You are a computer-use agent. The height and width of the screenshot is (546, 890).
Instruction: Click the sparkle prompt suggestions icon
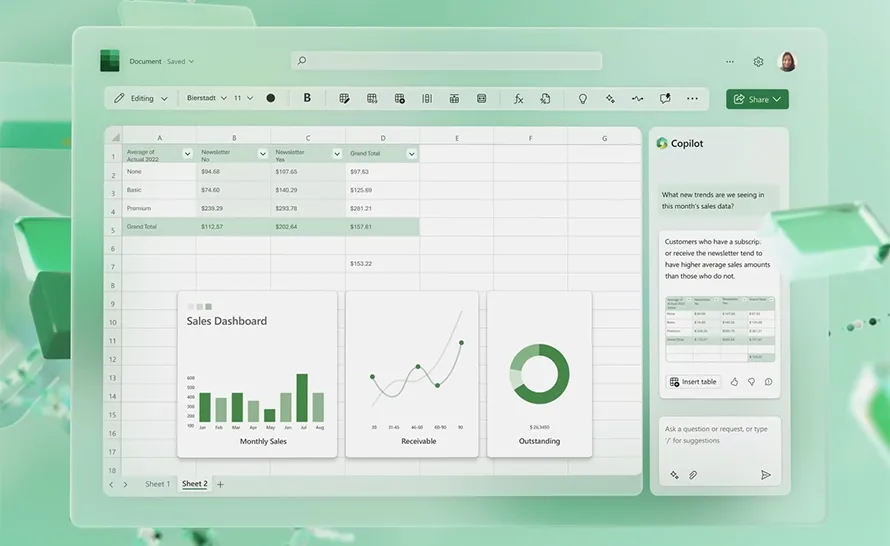[x=674, y=475]
